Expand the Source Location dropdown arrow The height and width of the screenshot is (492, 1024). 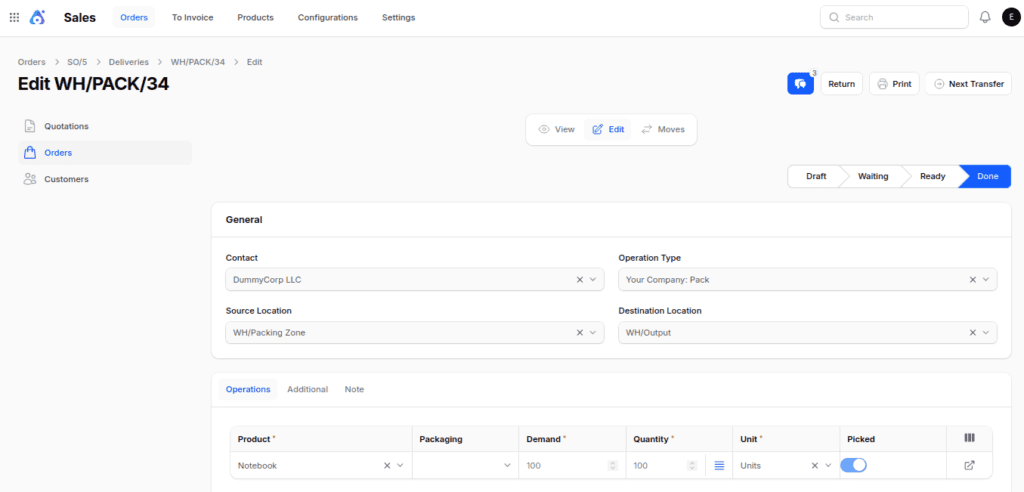tap(593, 333)
